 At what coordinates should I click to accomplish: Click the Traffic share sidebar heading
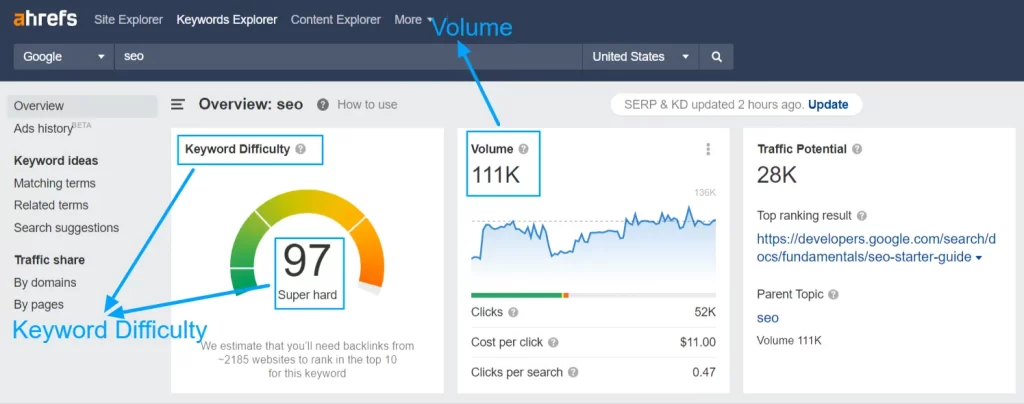(x=50, y=260)
